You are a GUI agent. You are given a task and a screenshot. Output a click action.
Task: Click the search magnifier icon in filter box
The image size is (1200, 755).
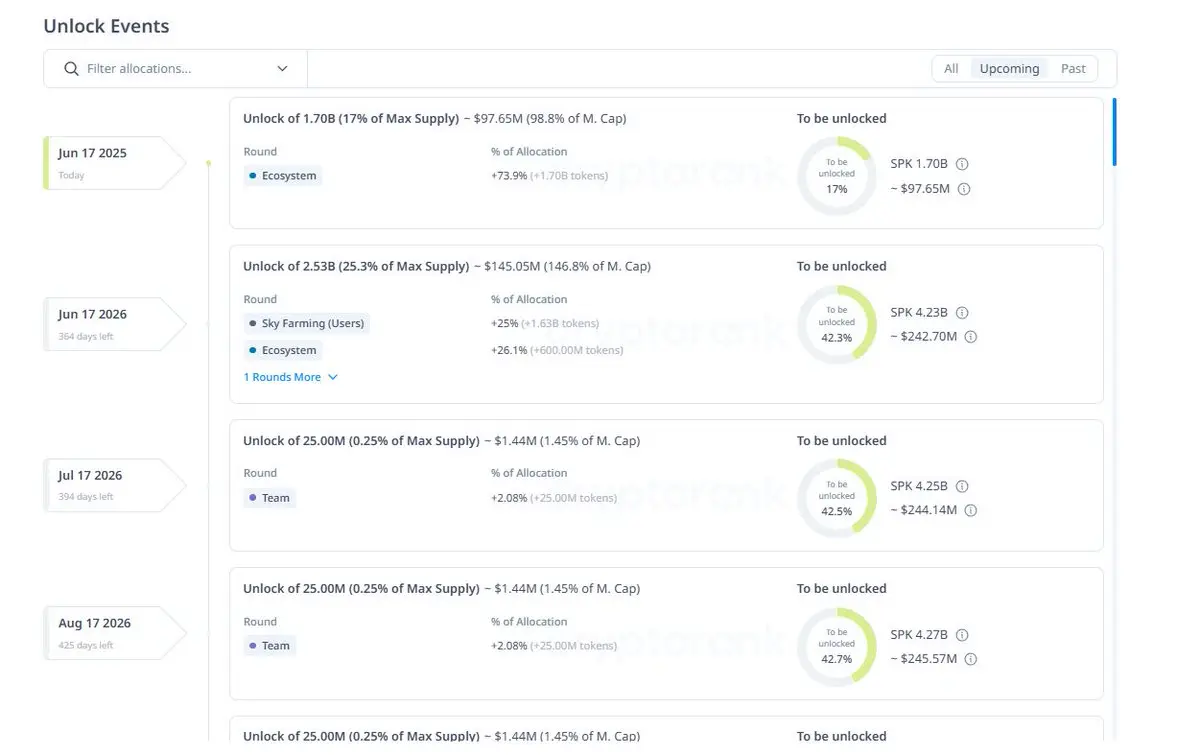pyautogui.click(x=71, y=69)
